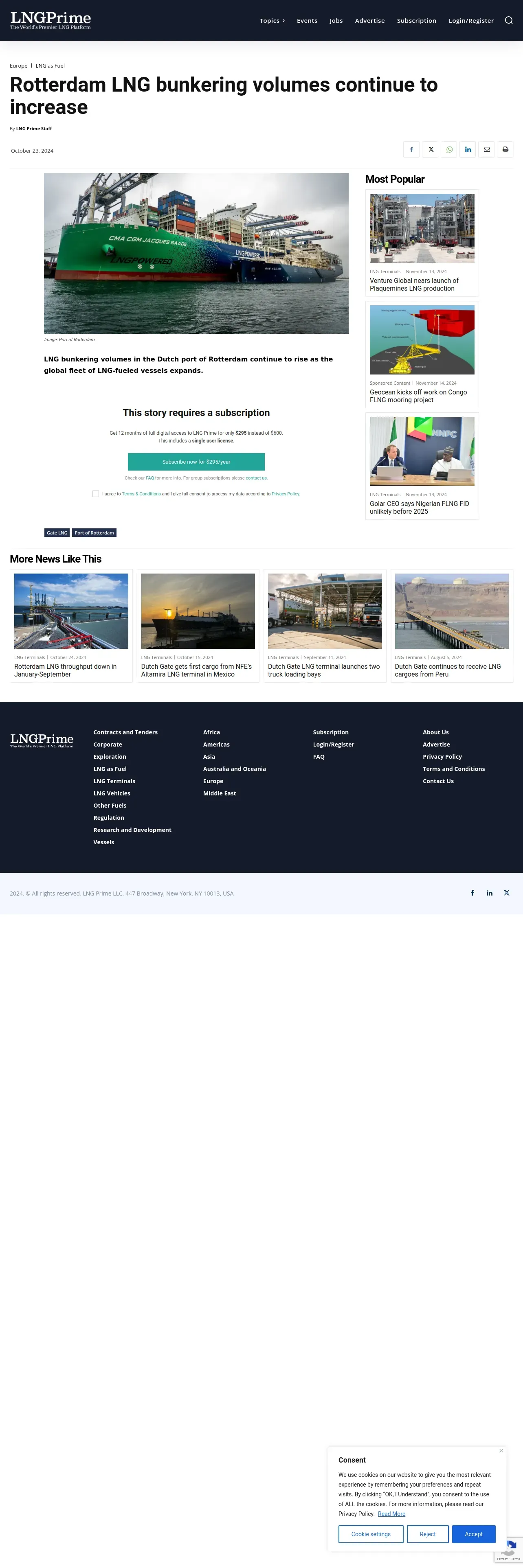This screenshot has width=523, height=1568.
Task: Open Advertise in top navigation
Action: [x=369, y=21]
